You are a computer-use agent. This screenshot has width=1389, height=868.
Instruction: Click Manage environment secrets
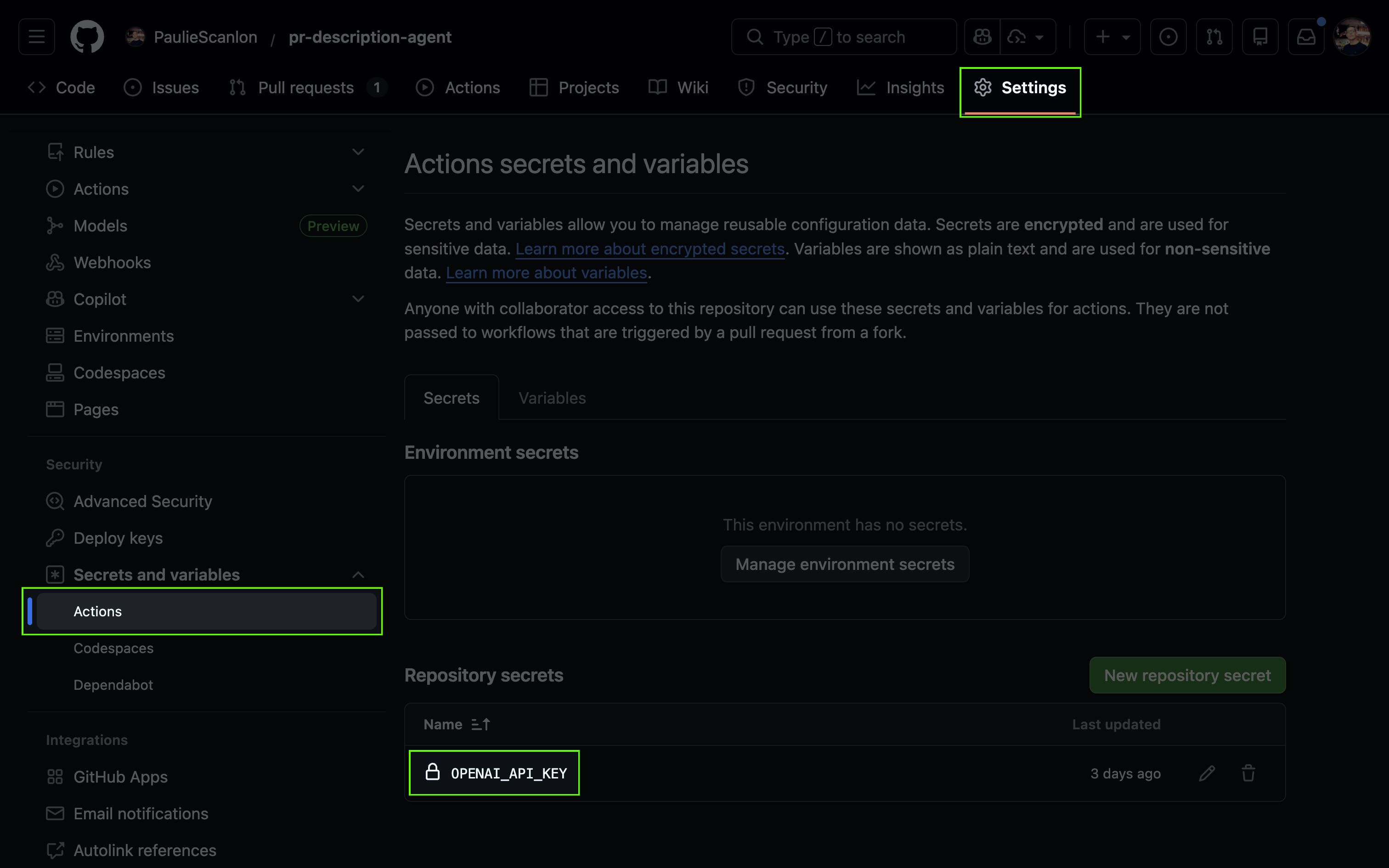tap(844, 564)
